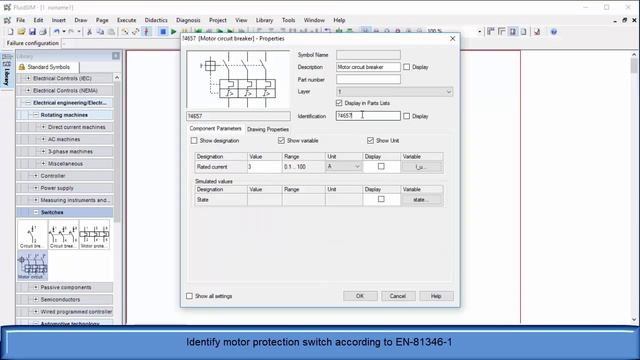Switch to Drawing Properties tab
Viewport: 640px width, 360px height.
tap(268, 129)
